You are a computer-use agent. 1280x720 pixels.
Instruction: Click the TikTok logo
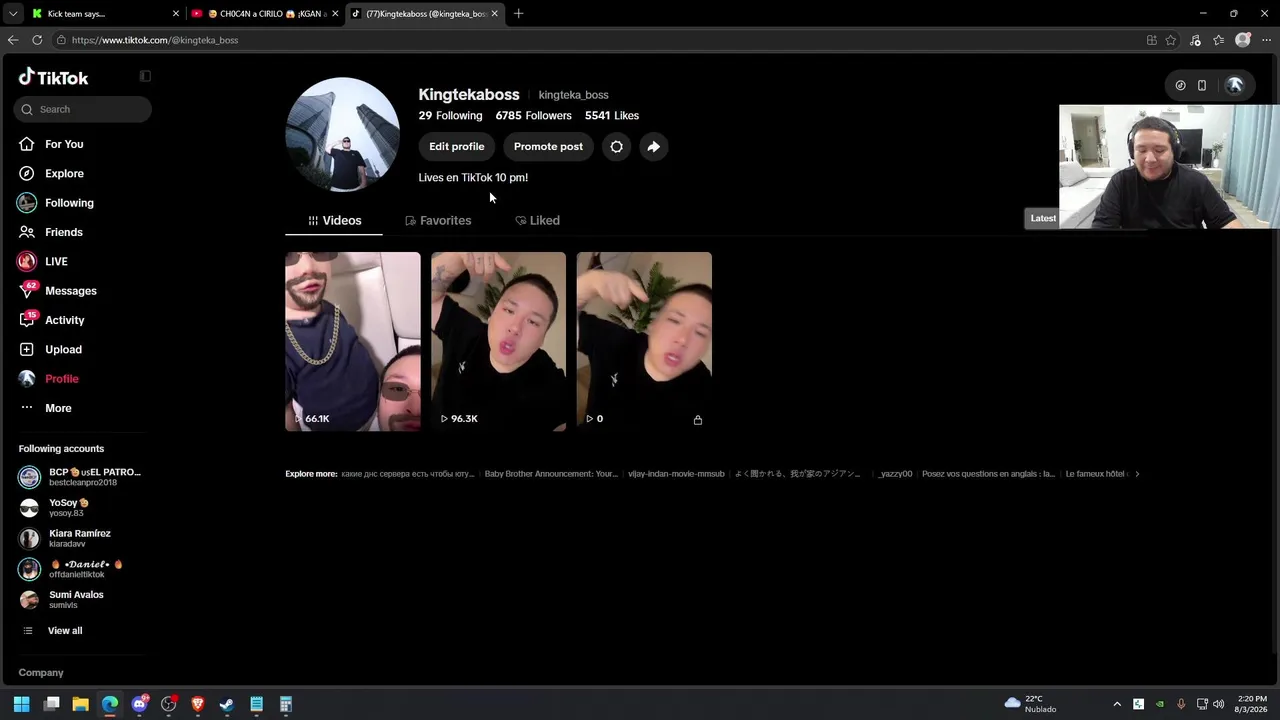54,77
